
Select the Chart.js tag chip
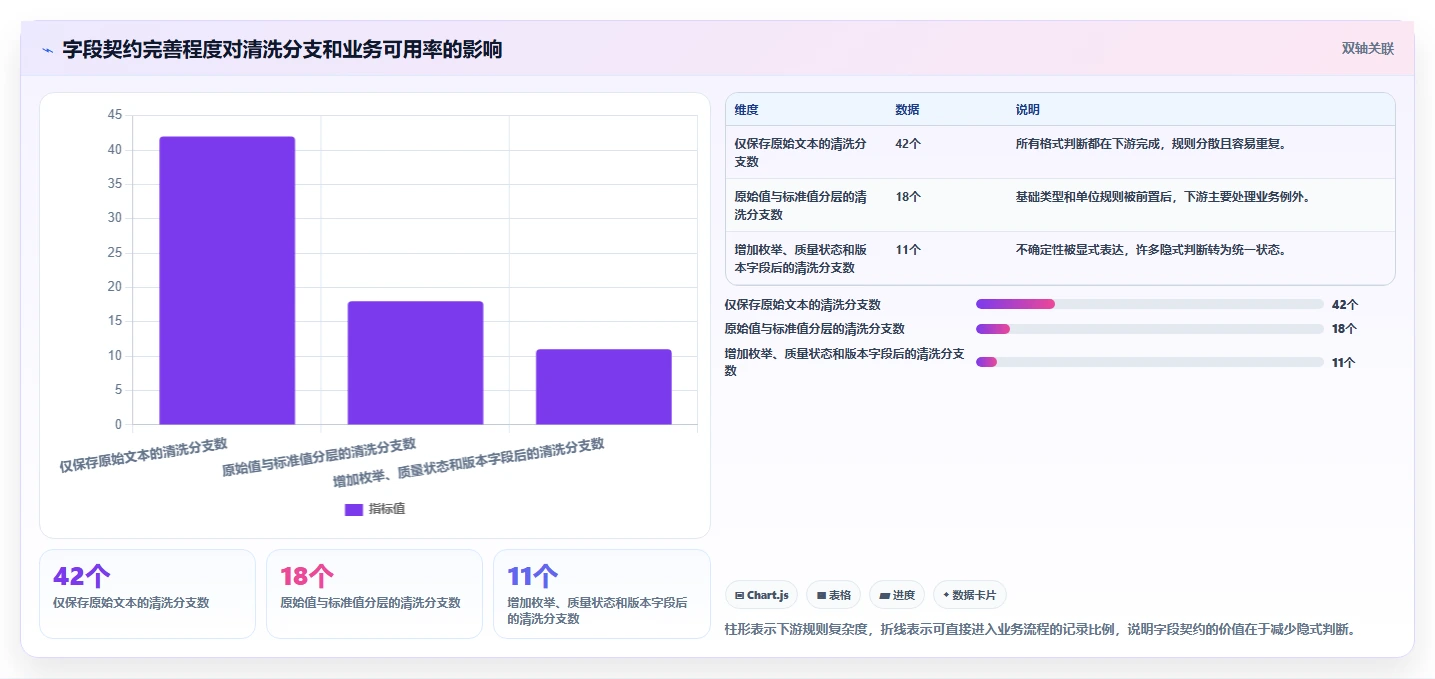761,595
